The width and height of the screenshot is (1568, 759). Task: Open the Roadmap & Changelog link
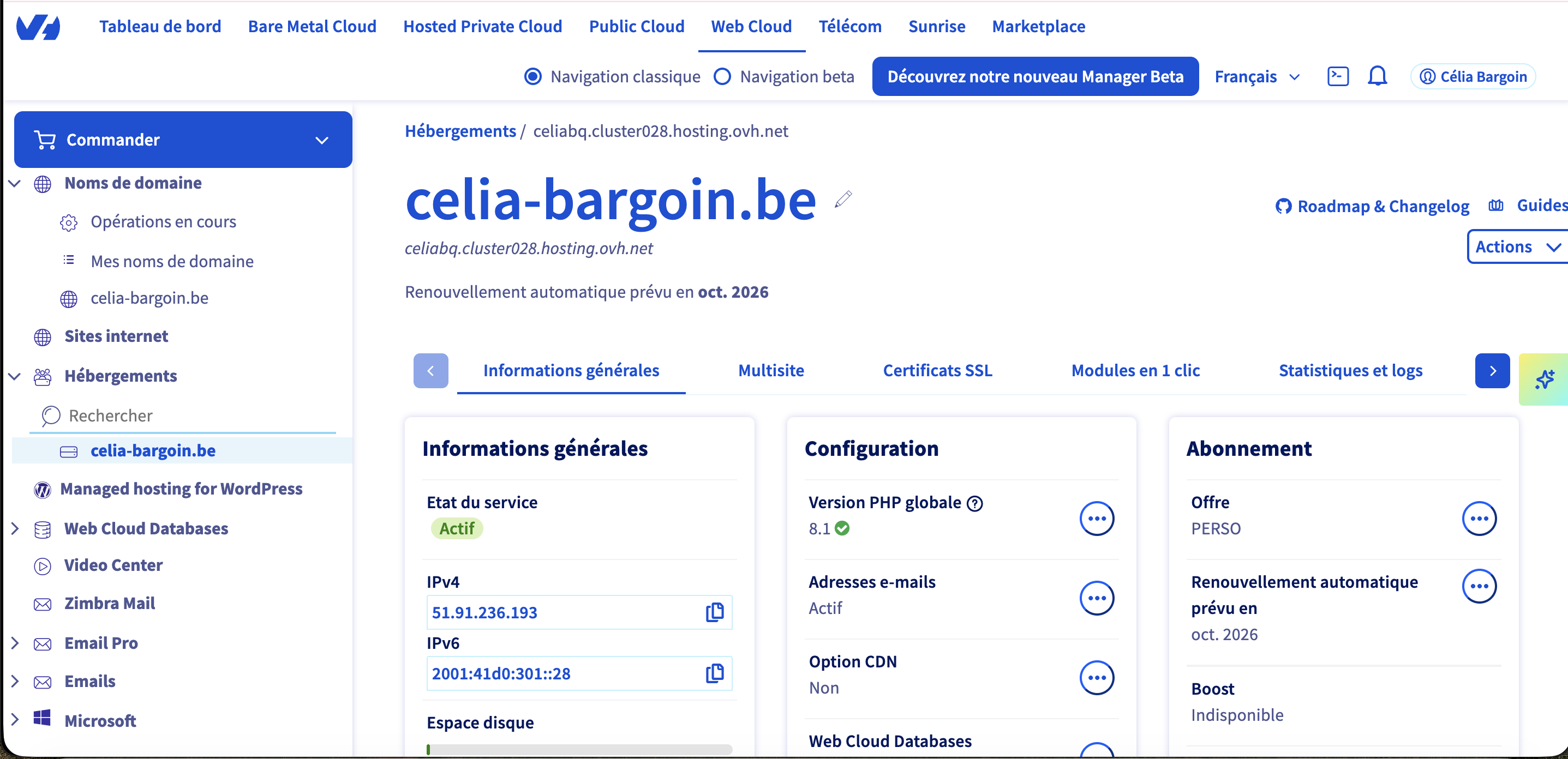[1372, 206]
